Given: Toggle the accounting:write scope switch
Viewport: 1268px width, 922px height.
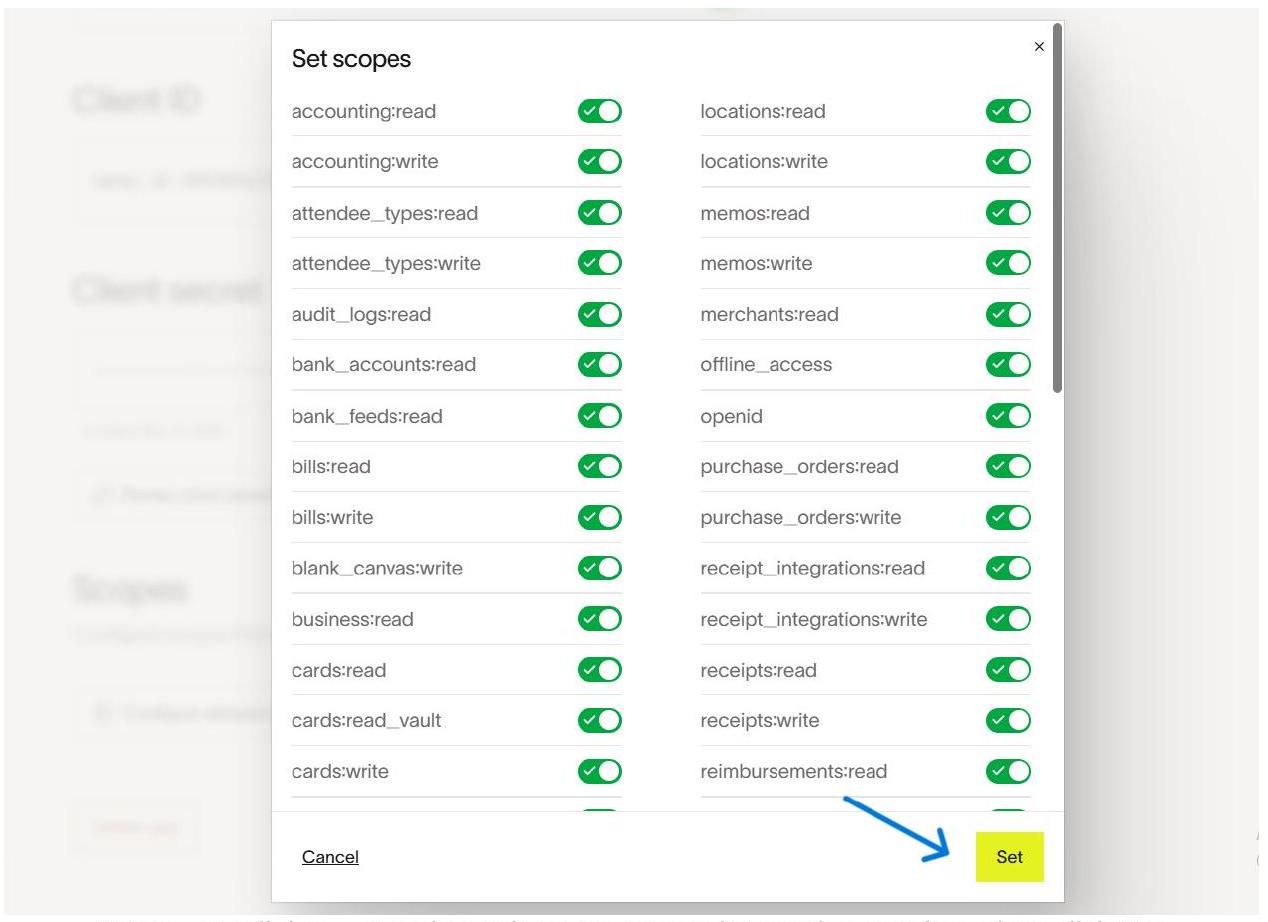Looking at the screenshot, I should 600,161.
